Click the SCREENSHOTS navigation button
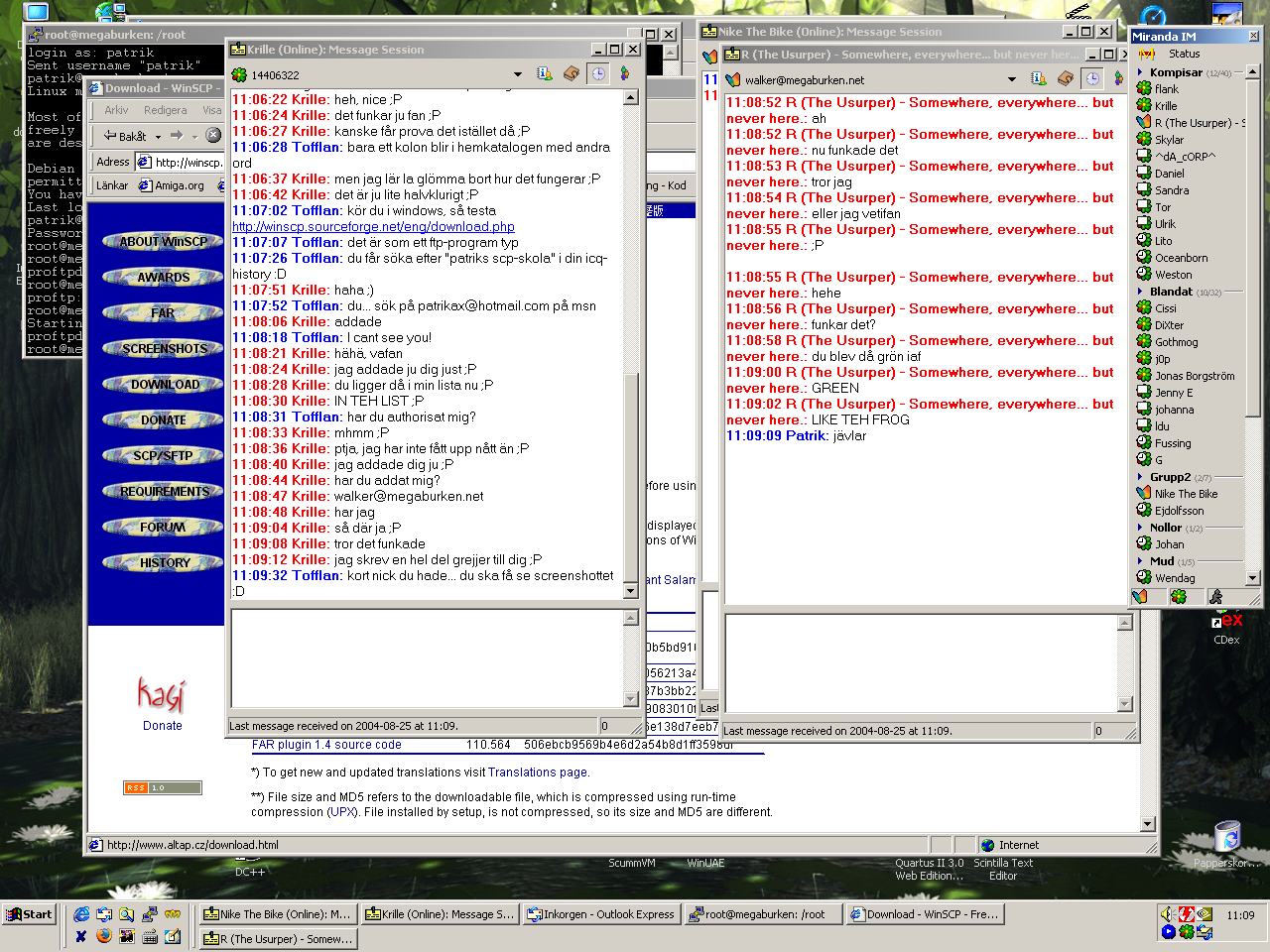 point(164,348)
